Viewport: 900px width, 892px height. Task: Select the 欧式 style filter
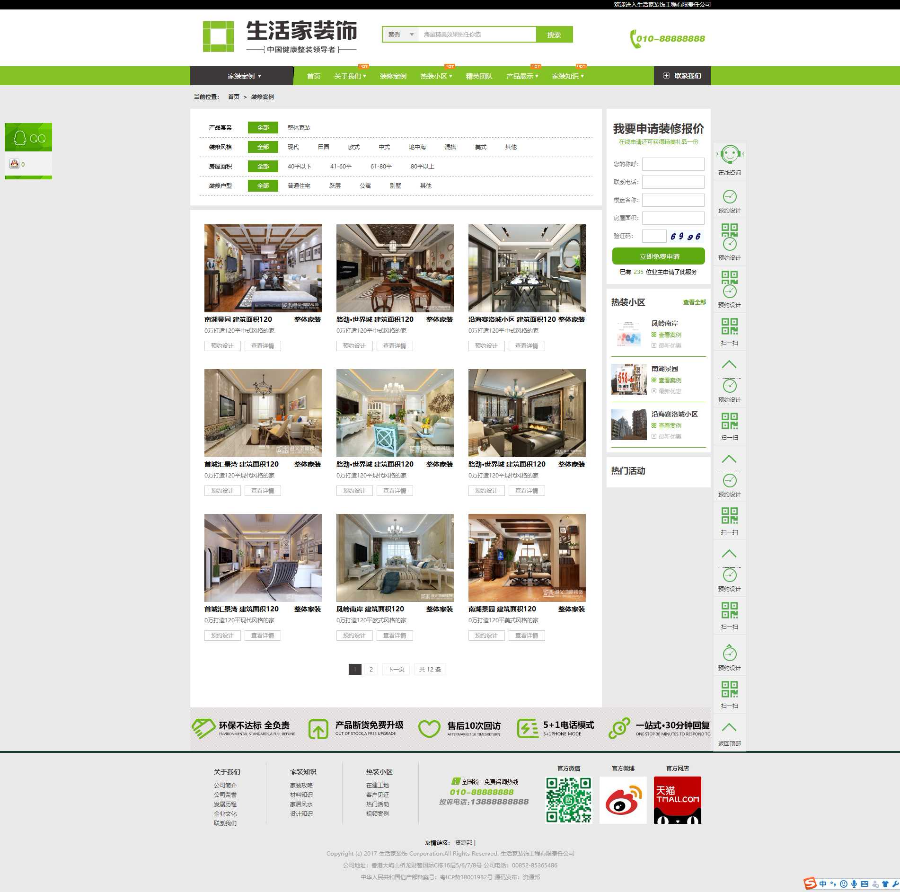click(x=354, y=147)
